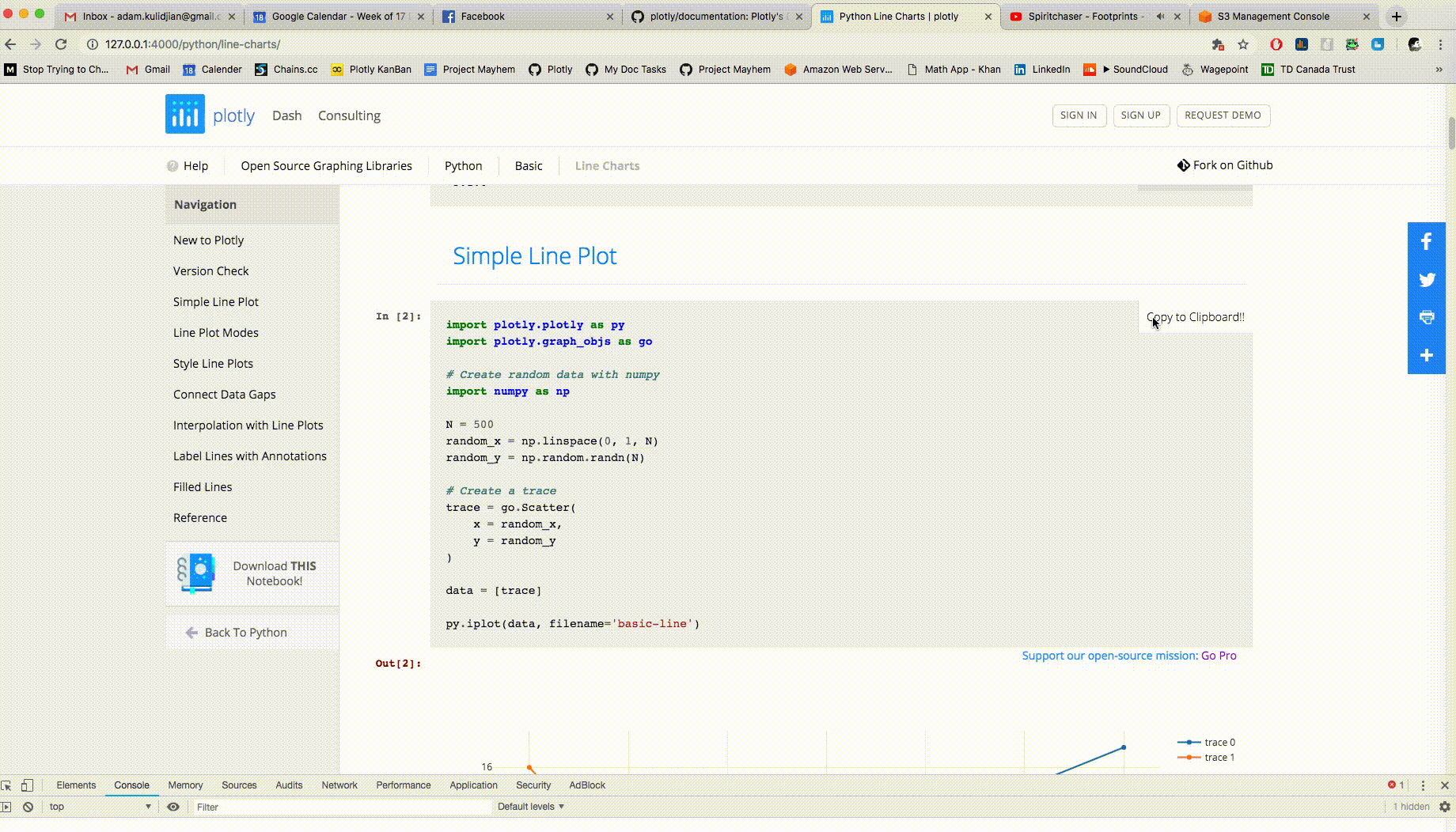The height and width of the screenshot is (832, 1456).
Task: Click the browser address bar URL
Action: (x=192, y=44)
